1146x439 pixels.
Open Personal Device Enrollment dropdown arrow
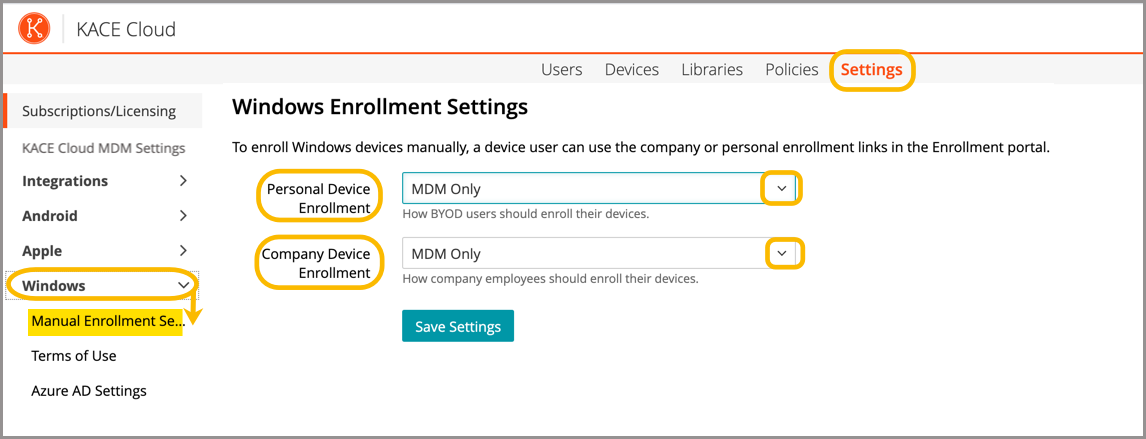coord(782,188)
